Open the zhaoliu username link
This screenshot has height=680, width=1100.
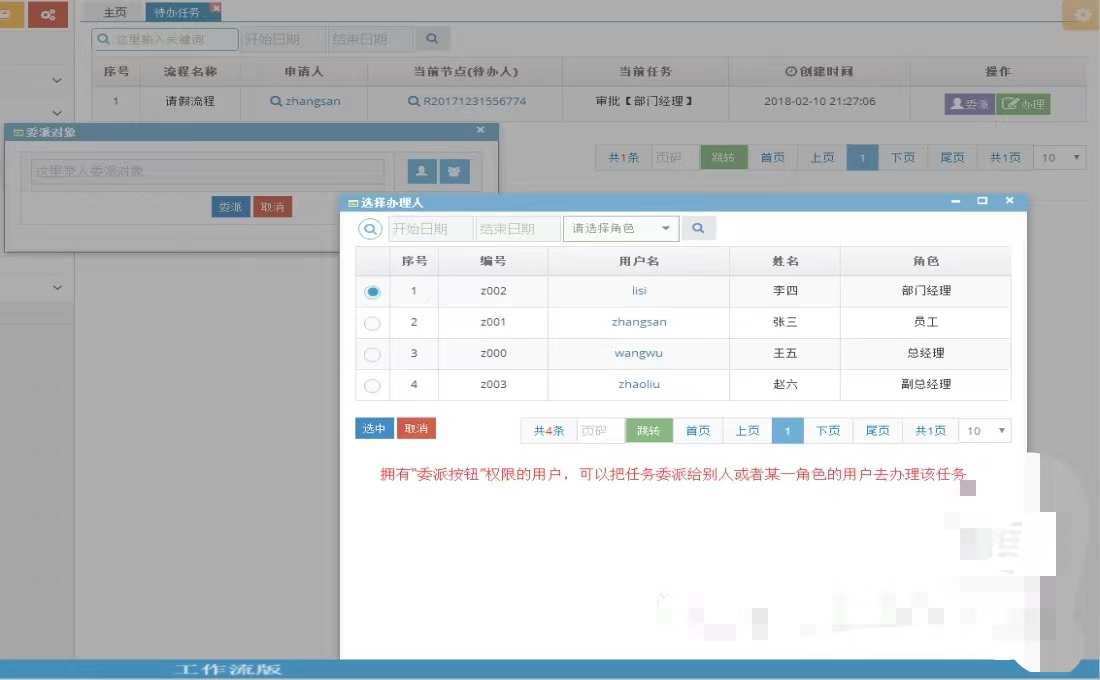point(639,384)
